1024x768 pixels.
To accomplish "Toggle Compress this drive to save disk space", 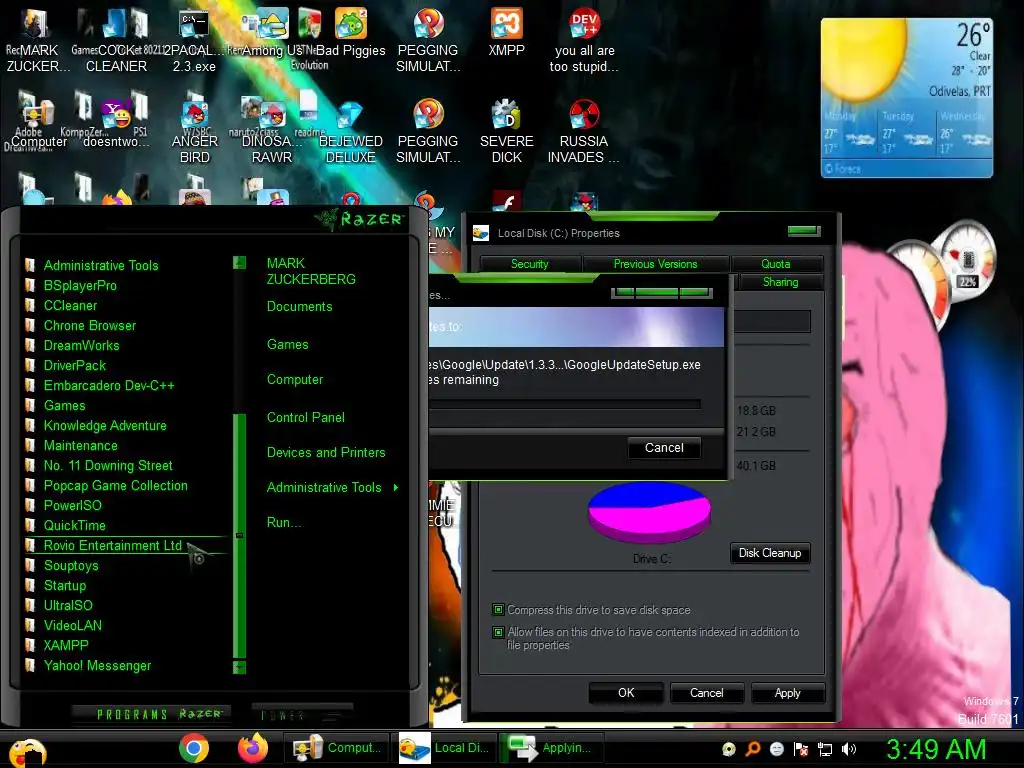I will pos(498,610).
